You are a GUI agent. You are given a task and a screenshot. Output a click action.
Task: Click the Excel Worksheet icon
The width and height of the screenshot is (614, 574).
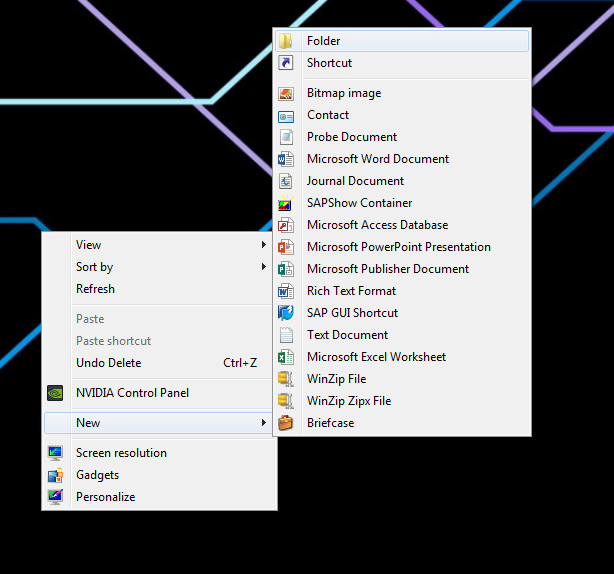tap(285, 357)
